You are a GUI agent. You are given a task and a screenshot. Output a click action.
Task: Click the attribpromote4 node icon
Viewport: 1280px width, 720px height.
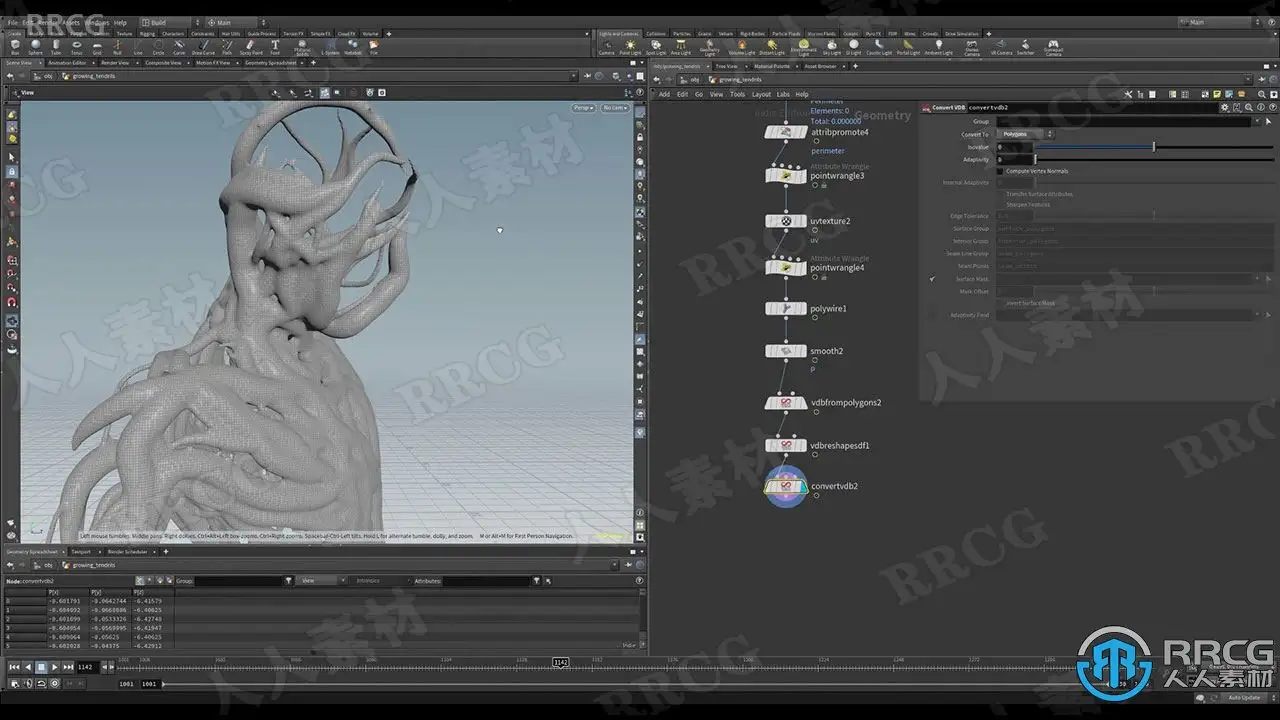(x=786, y=132)
